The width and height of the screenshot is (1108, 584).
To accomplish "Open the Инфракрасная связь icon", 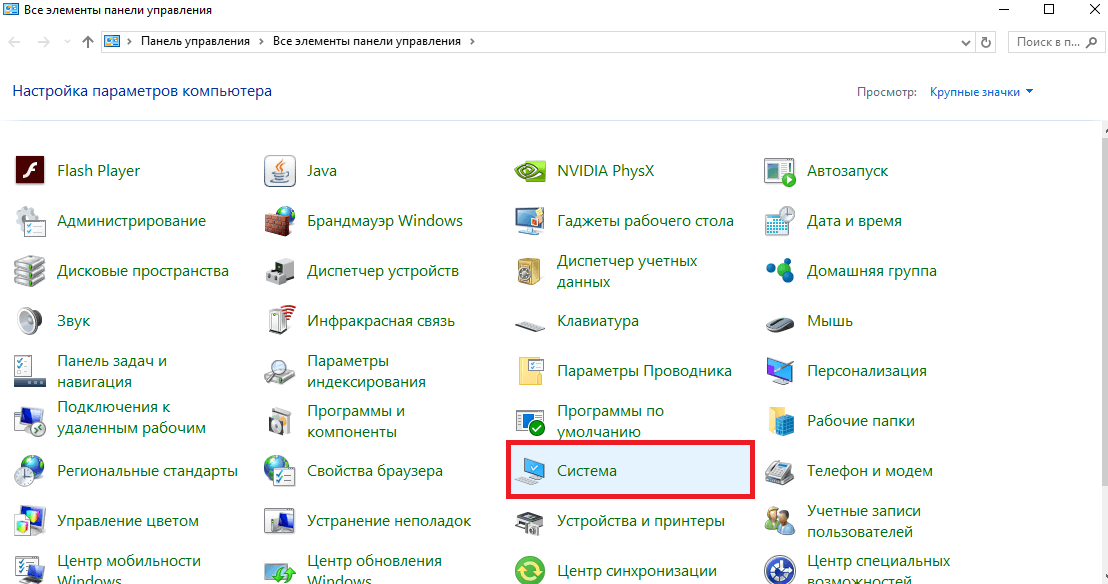I will pos(281,320).
